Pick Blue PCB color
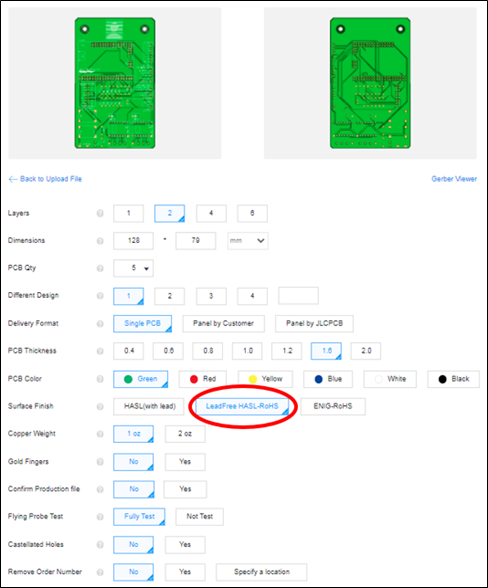 328,379
